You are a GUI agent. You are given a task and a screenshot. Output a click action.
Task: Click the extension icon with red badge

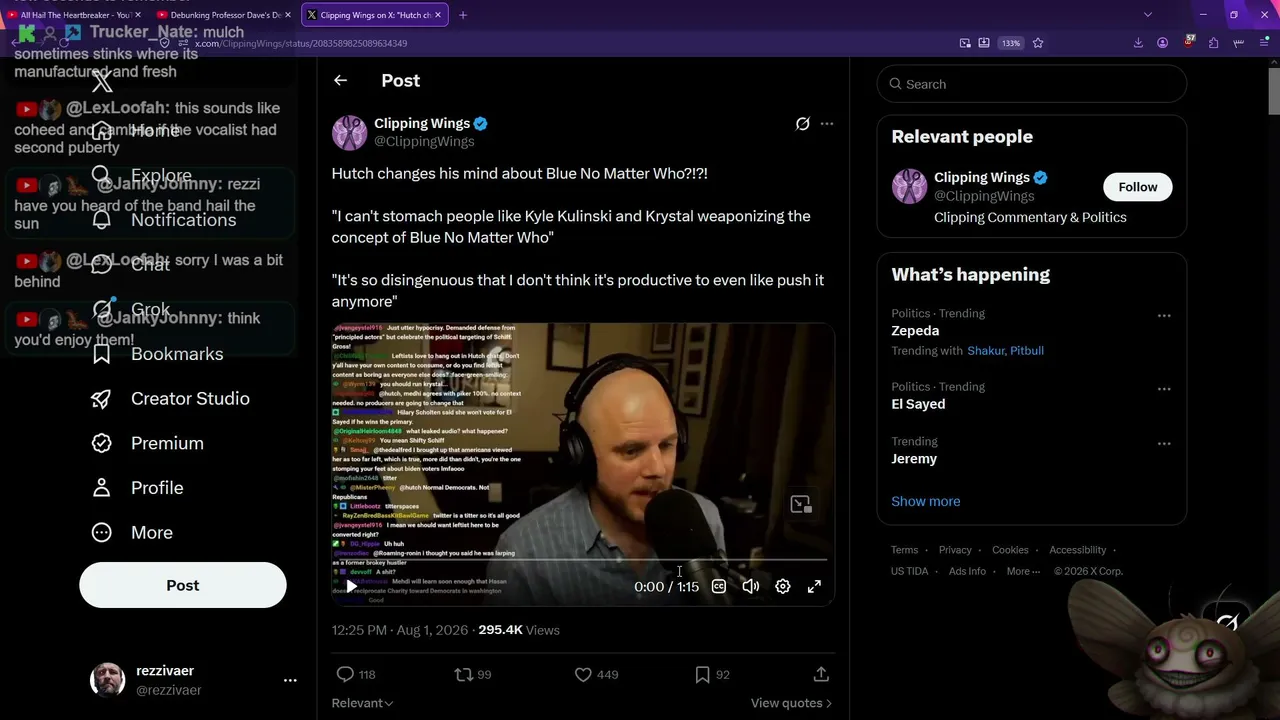tap(1188, 43)
